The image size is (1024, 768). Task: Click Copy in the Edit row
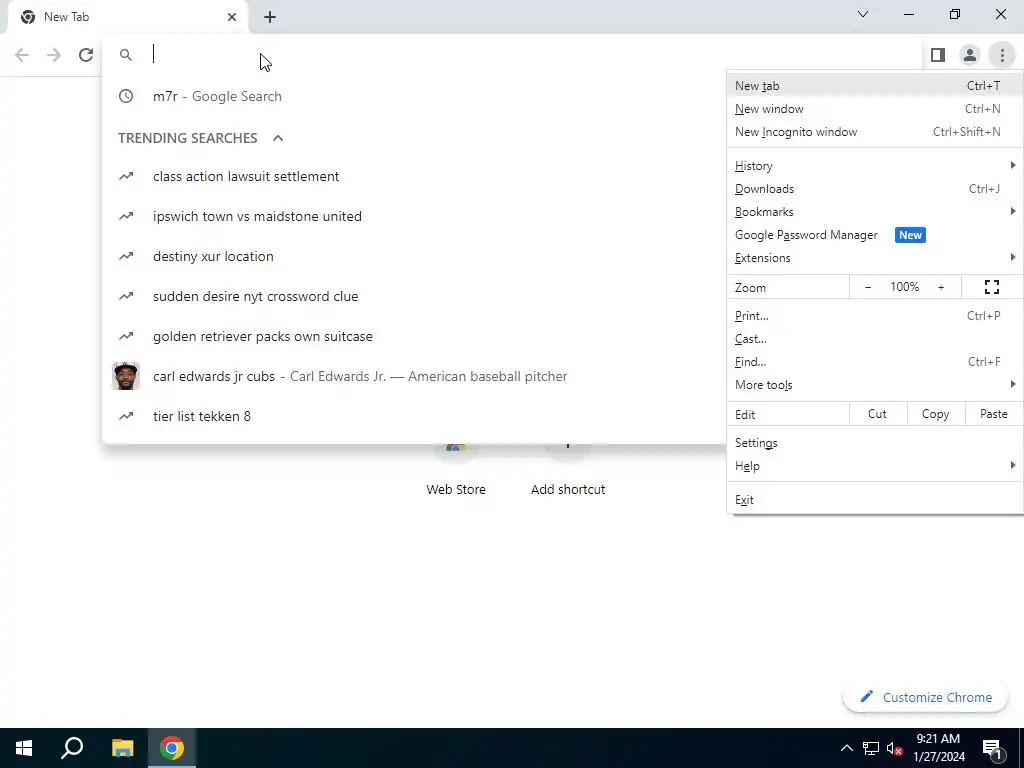(x=935, y=414)
